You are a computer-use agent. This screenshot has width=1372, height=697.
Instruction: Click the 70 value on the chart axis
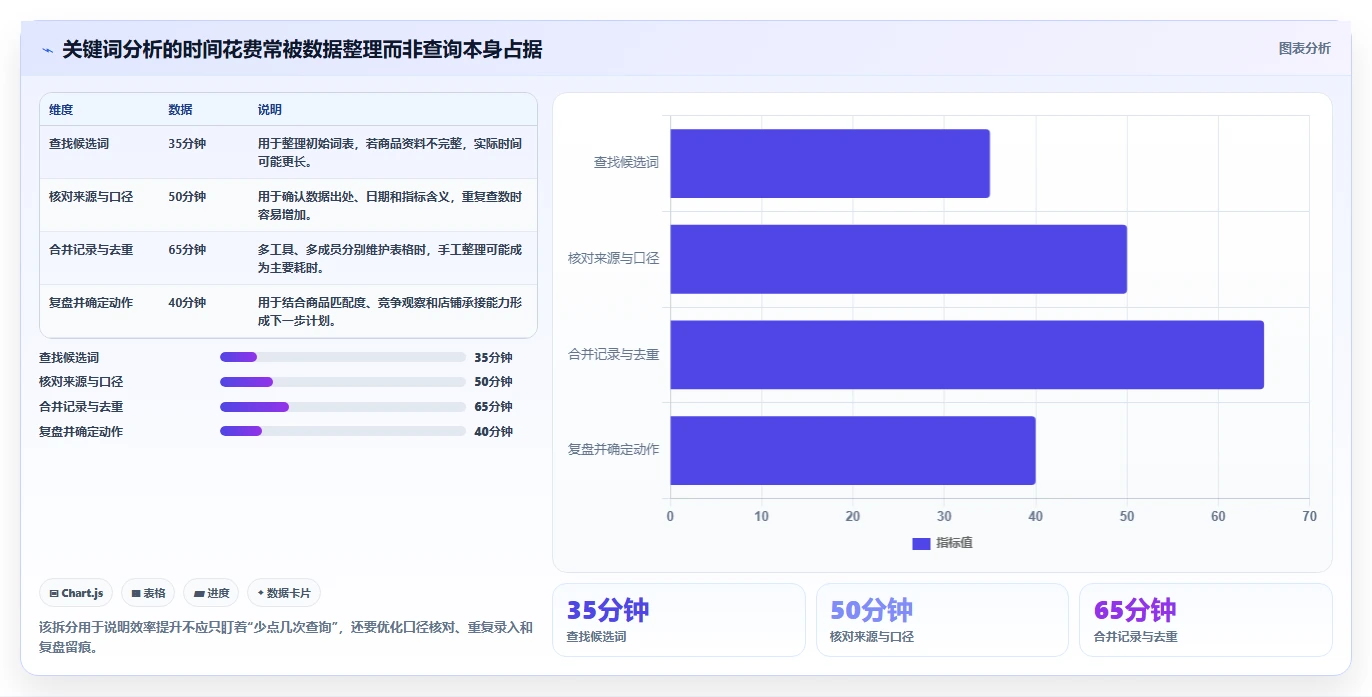point(1309,517)
